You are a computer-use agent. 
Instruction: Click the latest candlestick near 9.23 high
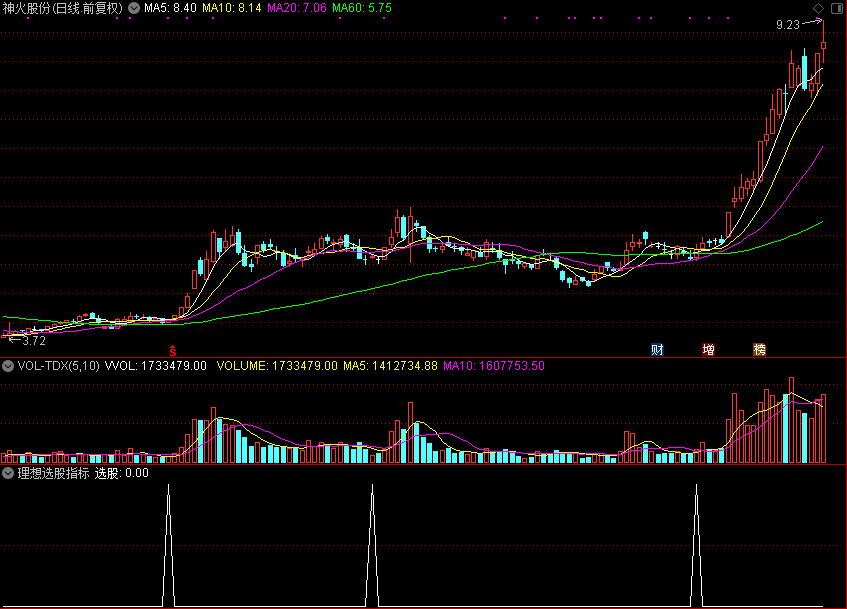(823, 45)
